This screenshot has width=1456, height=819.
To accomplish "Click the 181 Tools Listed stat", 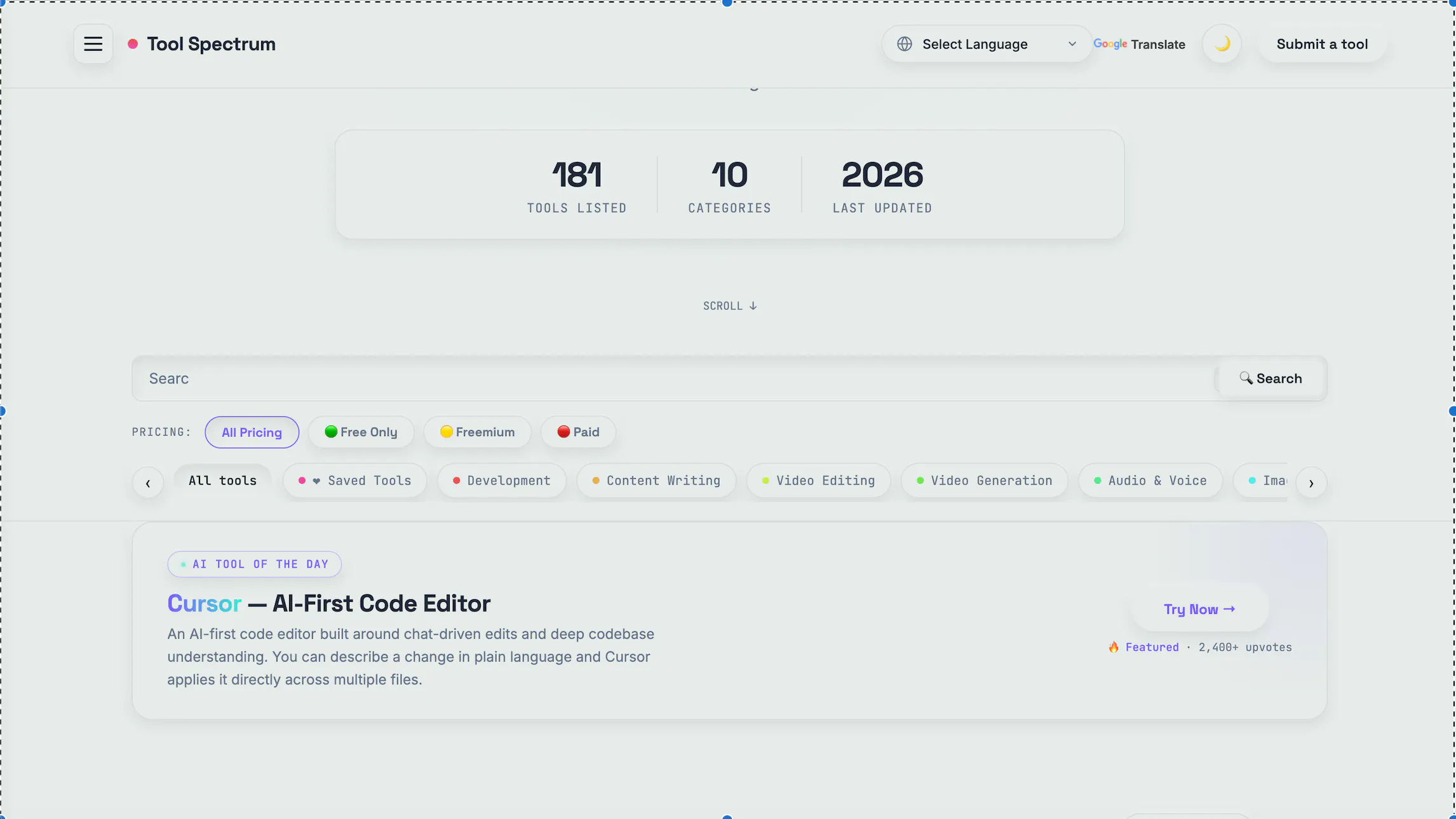I will pyautogui.click(x=576, y=186).
